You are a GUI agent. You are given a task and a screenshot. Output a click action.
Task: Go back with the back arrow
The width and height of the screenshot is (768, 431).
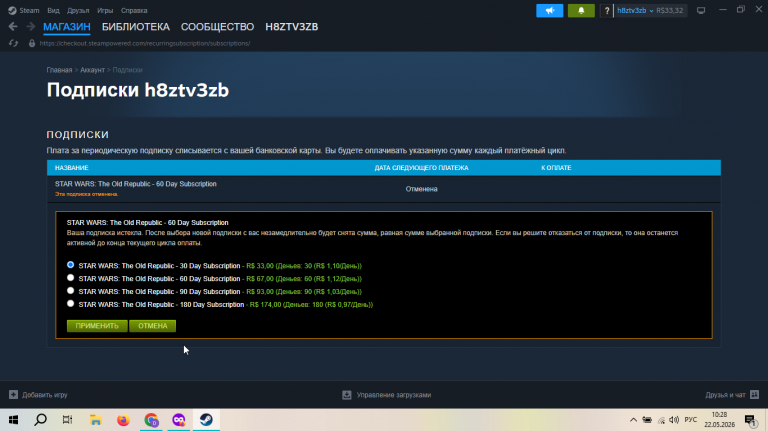13,26
